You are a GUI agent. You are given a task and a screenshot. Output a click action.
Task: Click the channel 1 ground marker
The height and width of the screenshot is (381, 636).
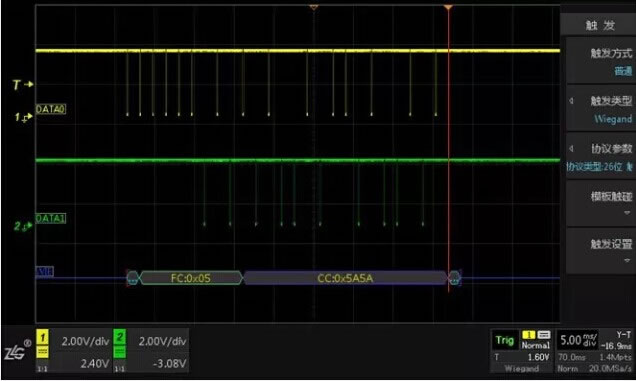(x=23, y=117)
